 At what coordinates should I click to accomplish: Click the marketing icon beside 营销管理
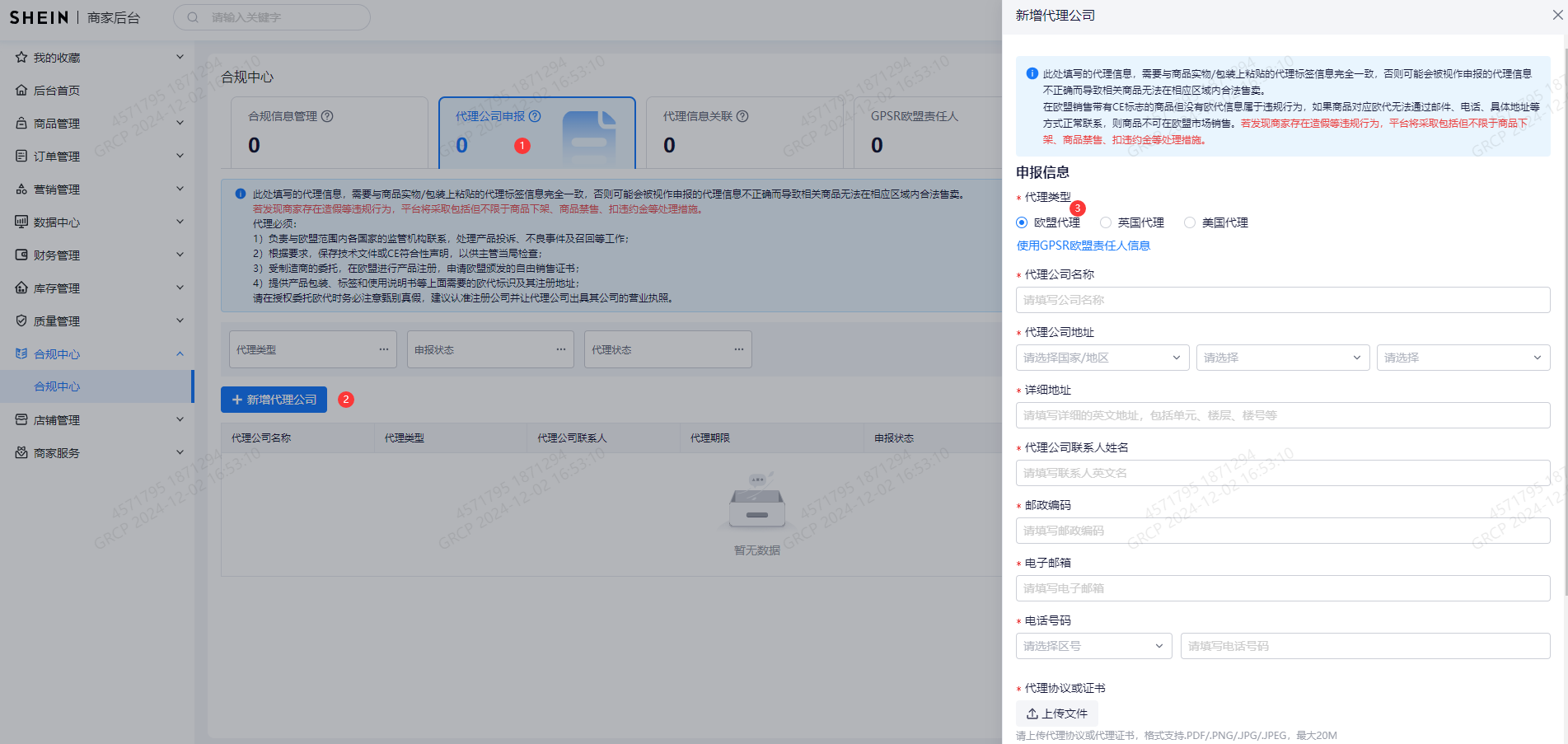click(x=21, y=189)
